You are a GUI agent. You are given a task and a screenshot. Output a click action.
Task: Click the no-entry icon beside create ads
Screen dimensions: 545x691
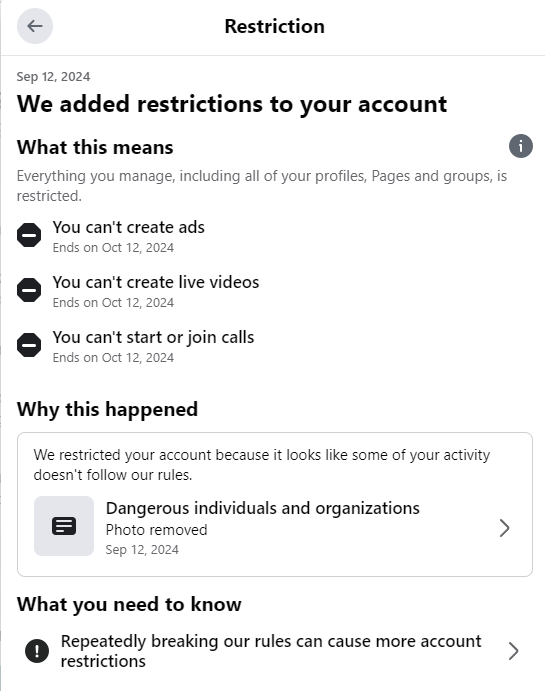click(x=29, y=234)
